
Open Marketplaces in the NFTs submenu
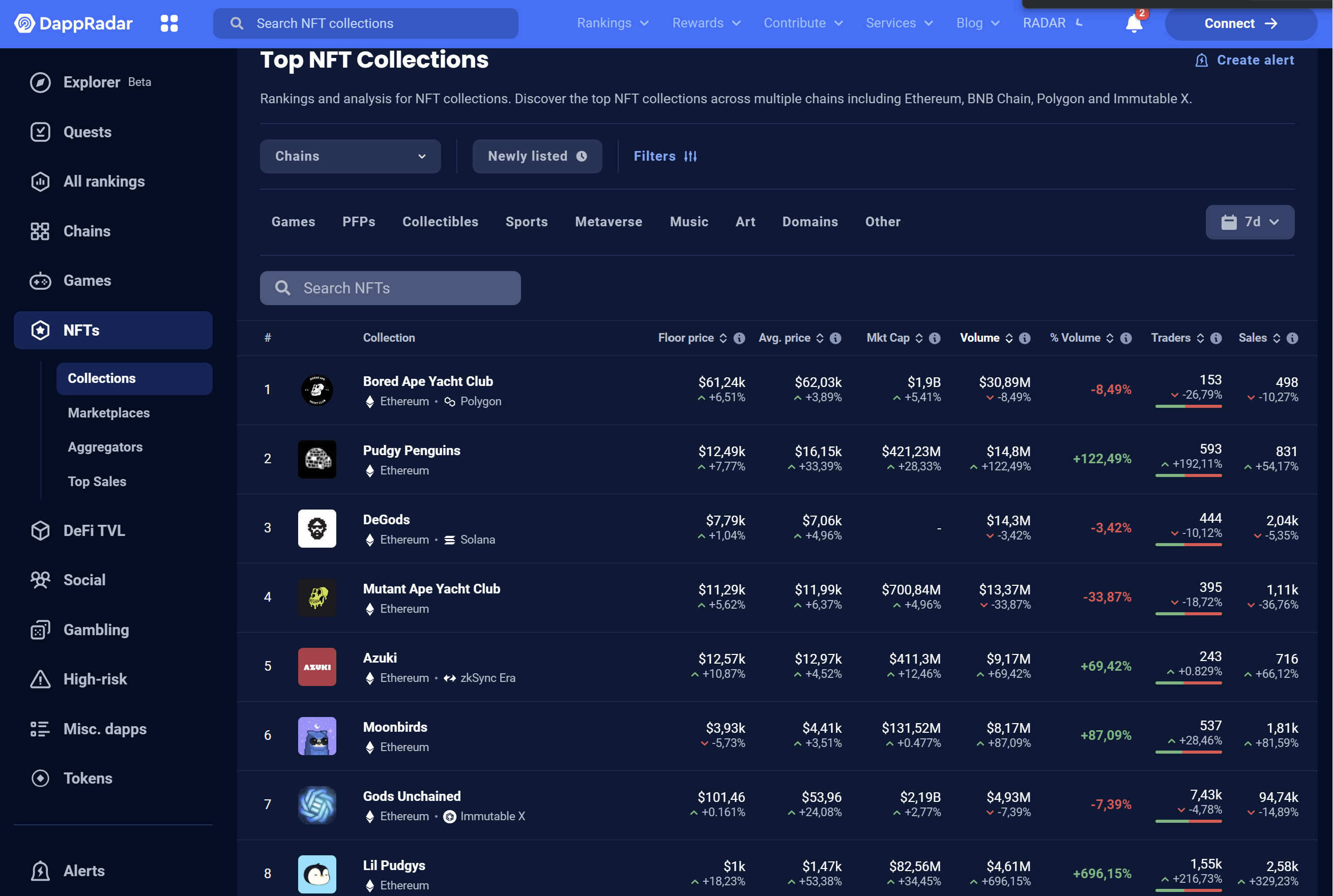[108, 412]
